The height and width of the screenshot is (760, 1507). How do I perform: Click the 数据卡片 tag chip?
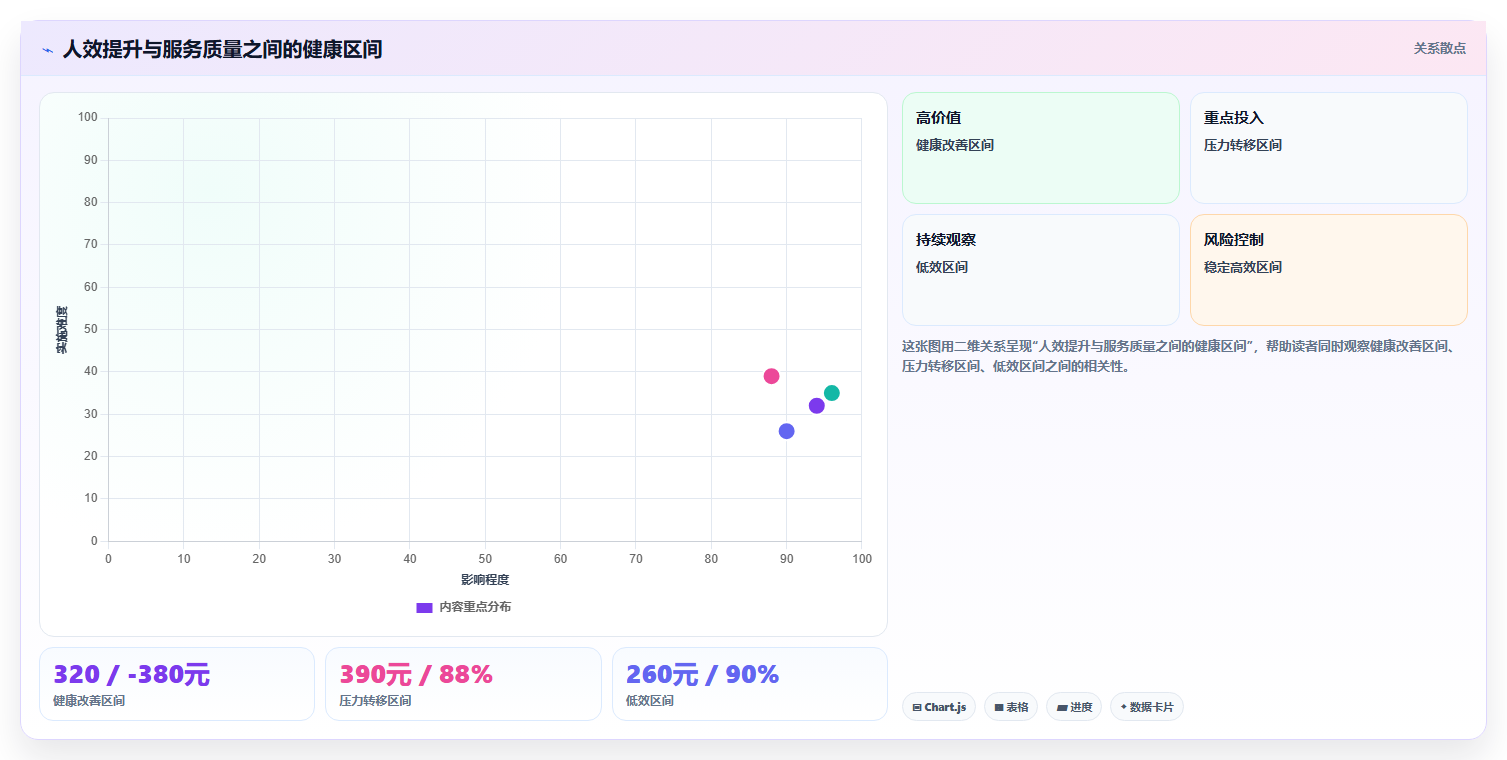[x=1147, y=707]
